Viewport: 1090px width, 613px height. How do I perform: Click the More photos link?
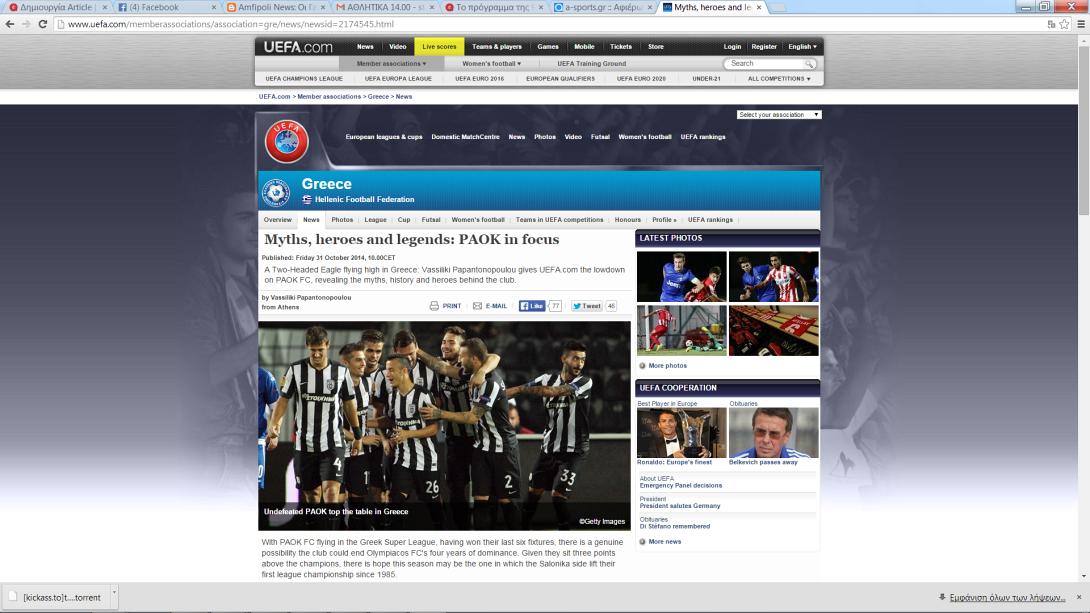667,366
